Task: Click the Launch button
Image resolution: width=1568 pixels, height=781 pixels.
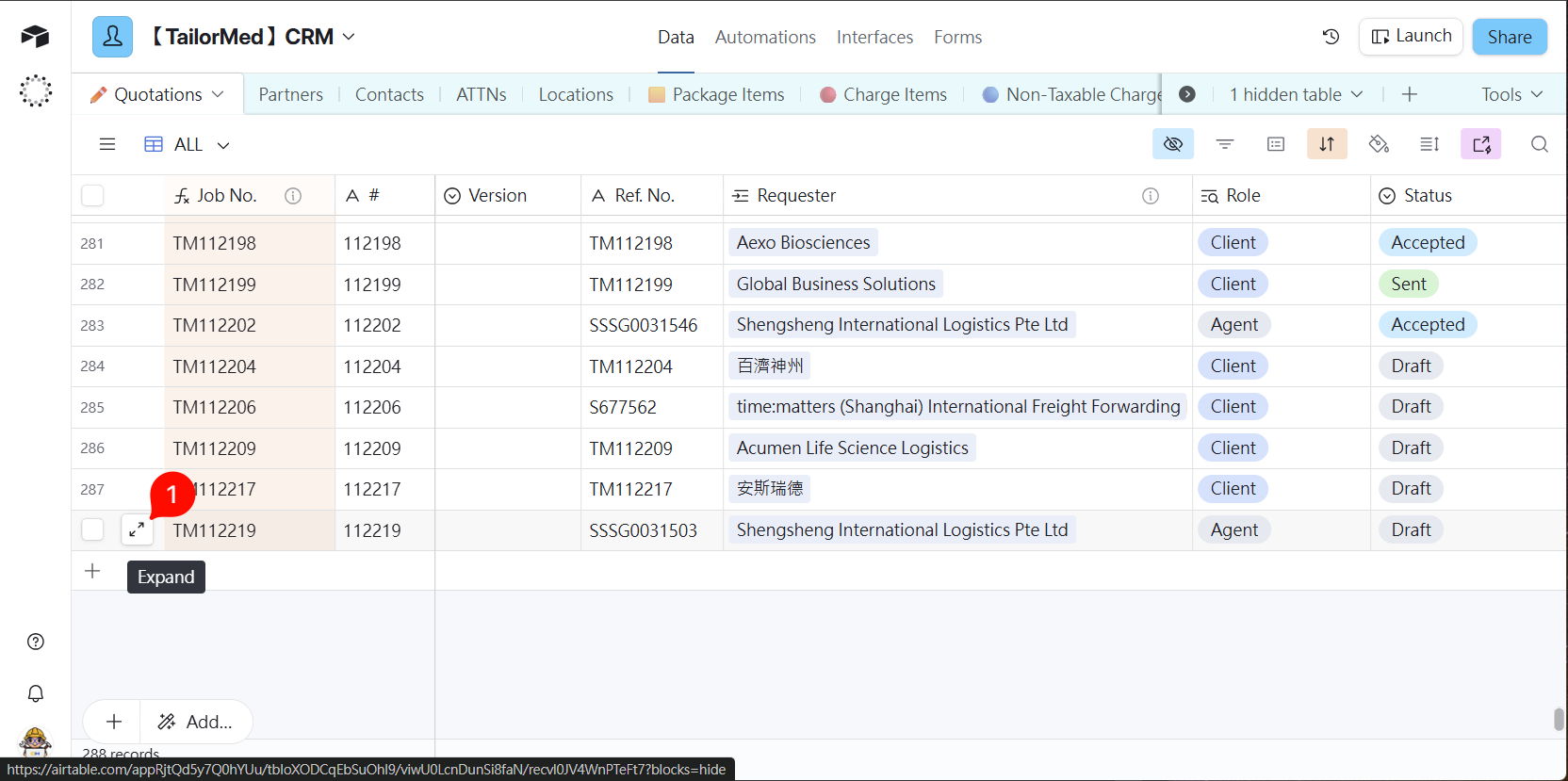Action: pyautogui.click(x=1411, y=37)
